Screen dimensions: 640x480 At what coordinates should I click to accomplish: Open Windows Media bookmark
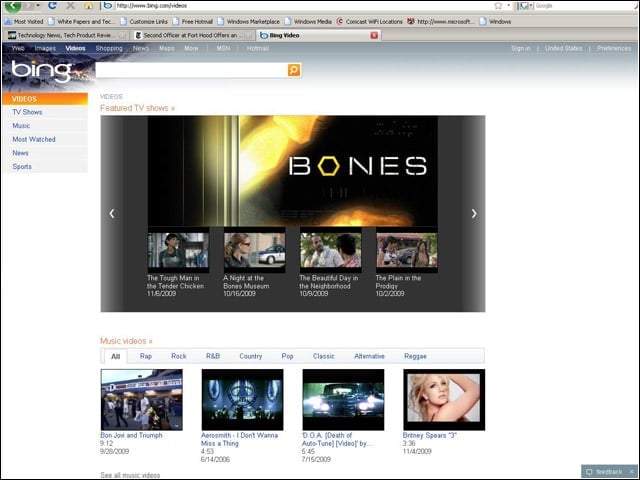pos(309,22)
